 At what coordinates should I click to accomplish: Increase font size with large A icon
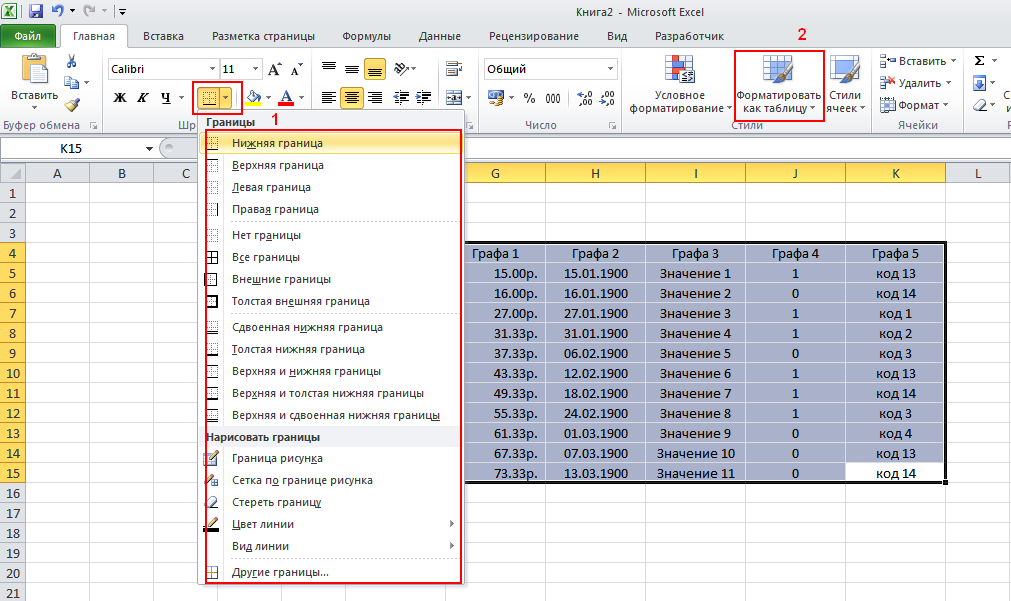pos(275,69)
